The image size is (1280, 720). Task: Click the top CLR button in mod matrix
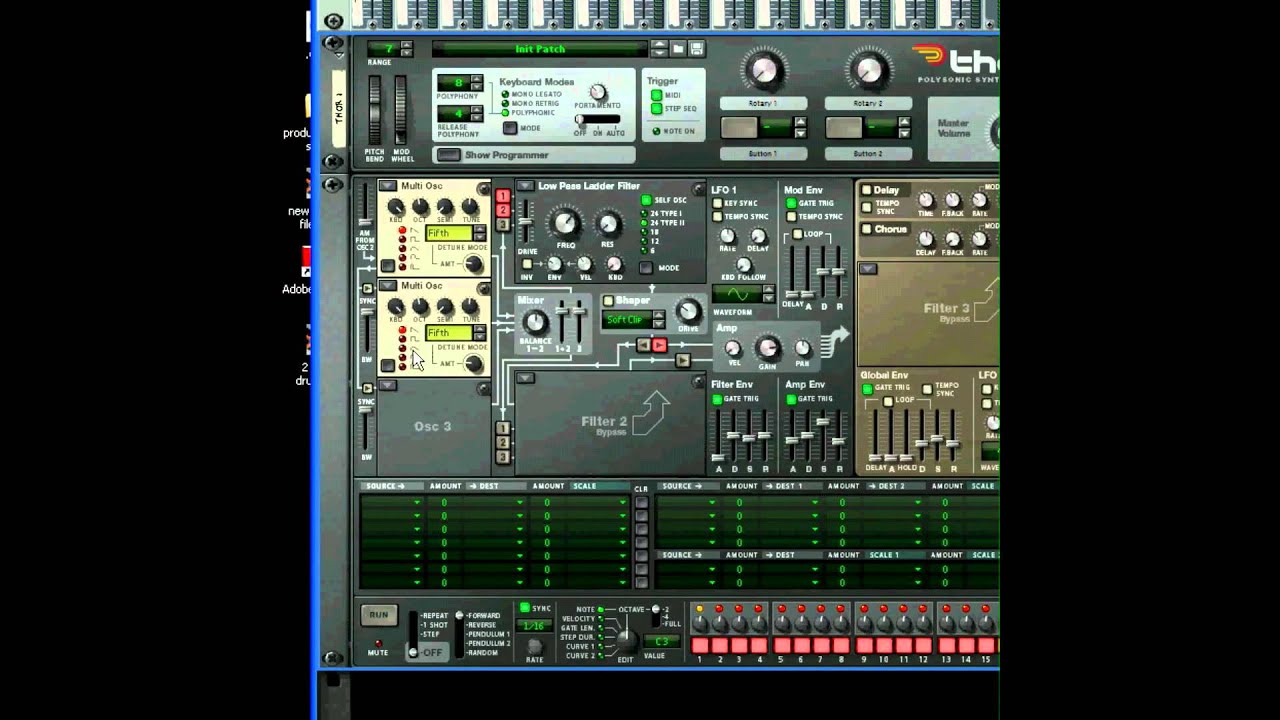(x=641, y=502)
